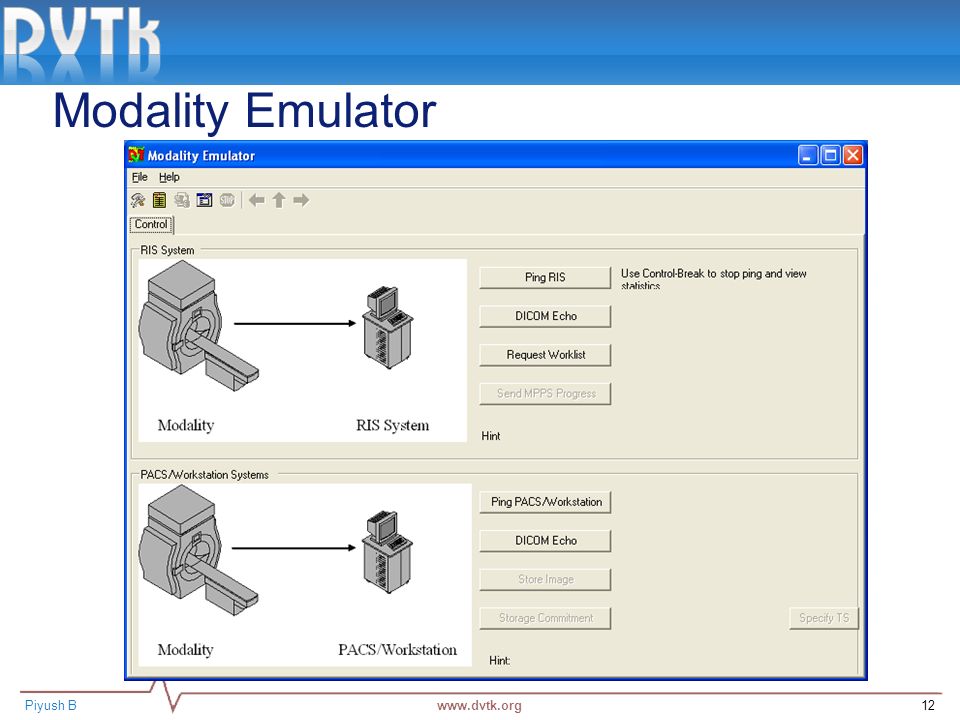Click the Request Worklist button
Screen dimensions: 960x720
(x=545, y=354)
